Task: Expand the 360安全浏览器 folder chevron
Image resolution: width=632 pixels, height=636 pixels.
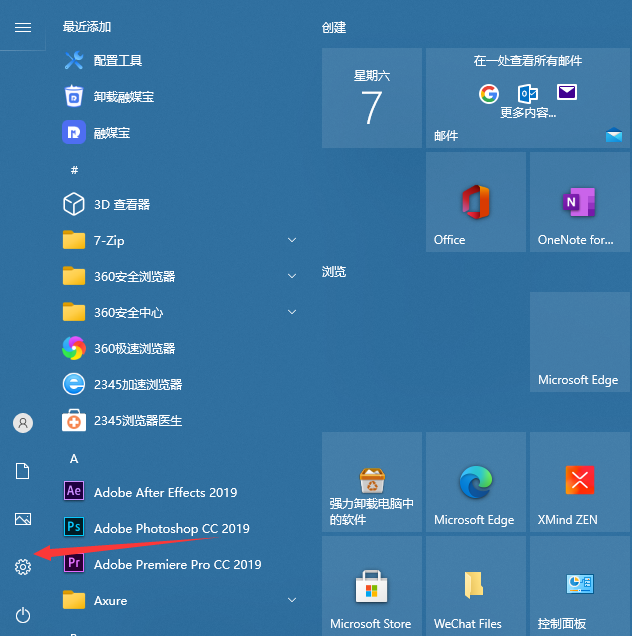Action: coord(292,276)
